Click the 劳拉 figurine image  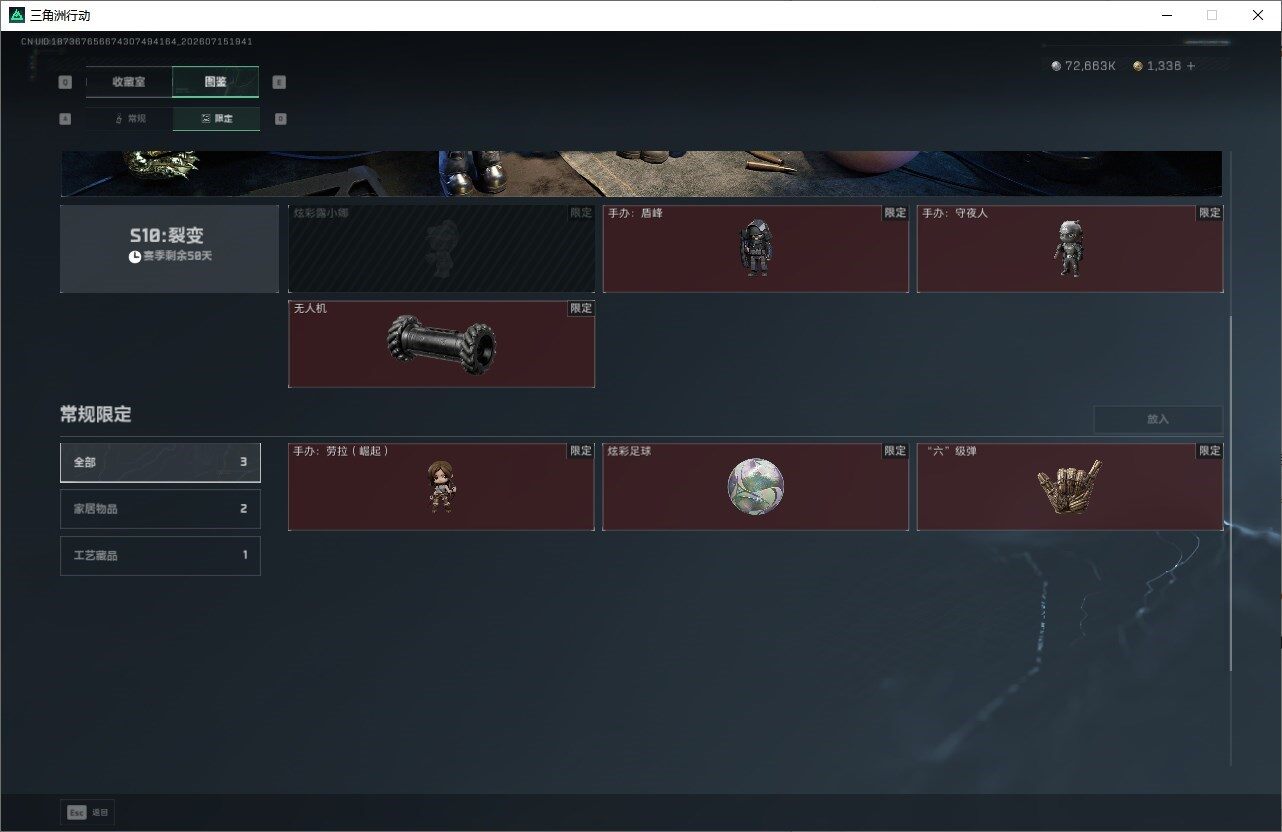click(440, 487)
